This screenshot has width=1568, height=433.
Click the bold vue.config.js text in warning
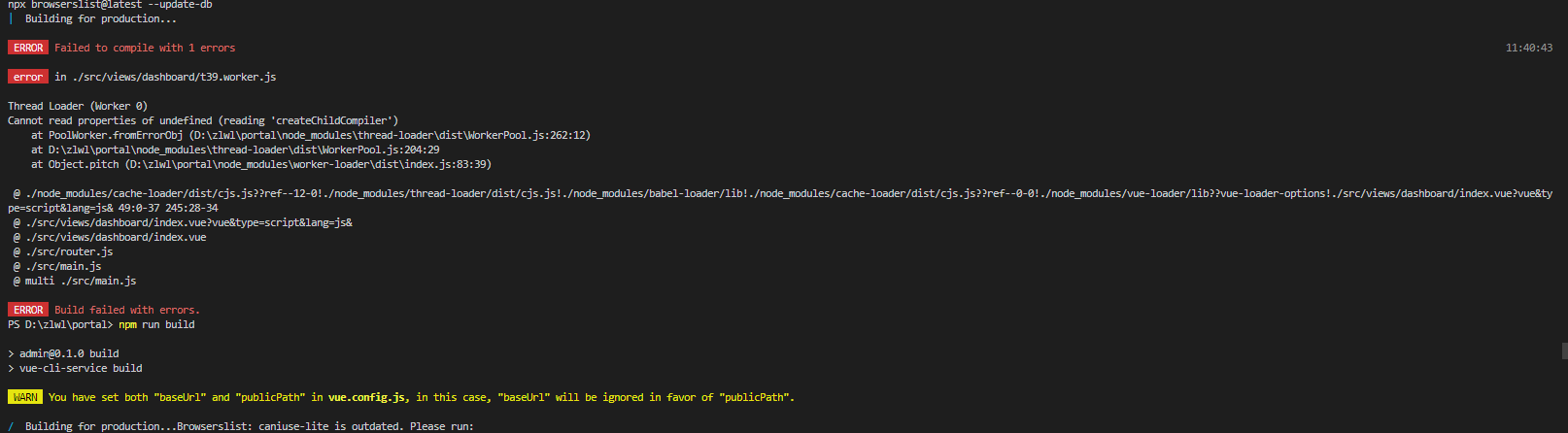(368, 397)
